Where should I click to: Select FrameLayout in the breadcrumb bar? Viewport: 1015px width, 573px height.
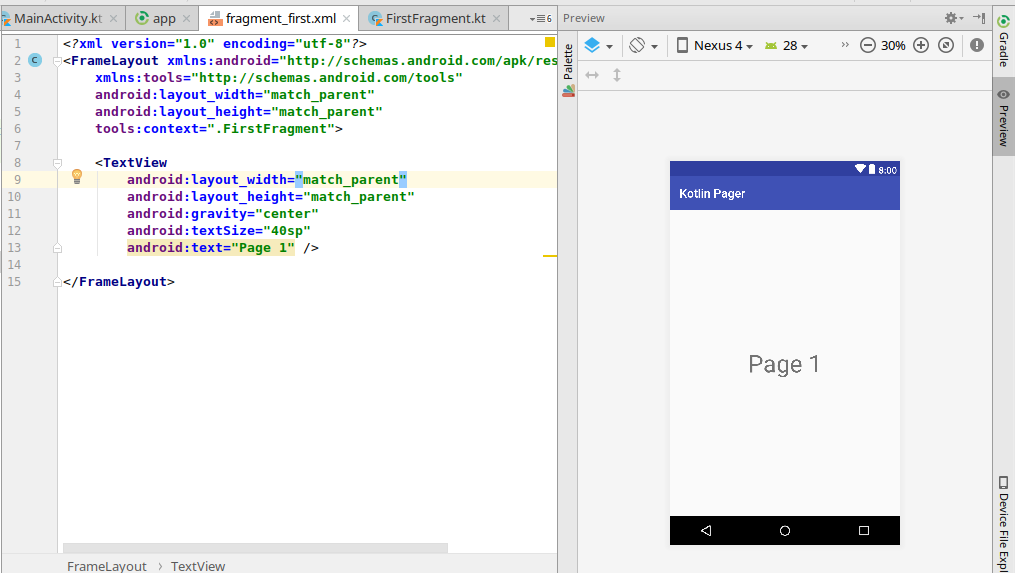coord(107,566)
